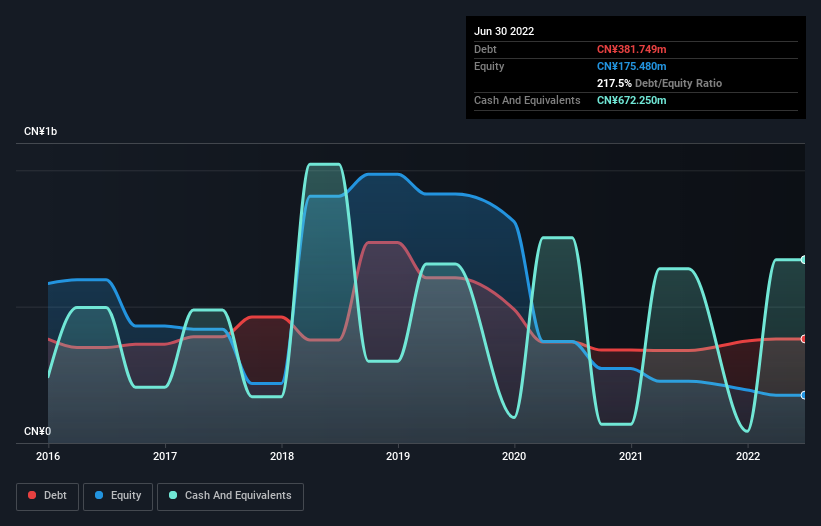Click the blue dot in Equity legend
821x526 pixels.
click(x=99, y=495)
